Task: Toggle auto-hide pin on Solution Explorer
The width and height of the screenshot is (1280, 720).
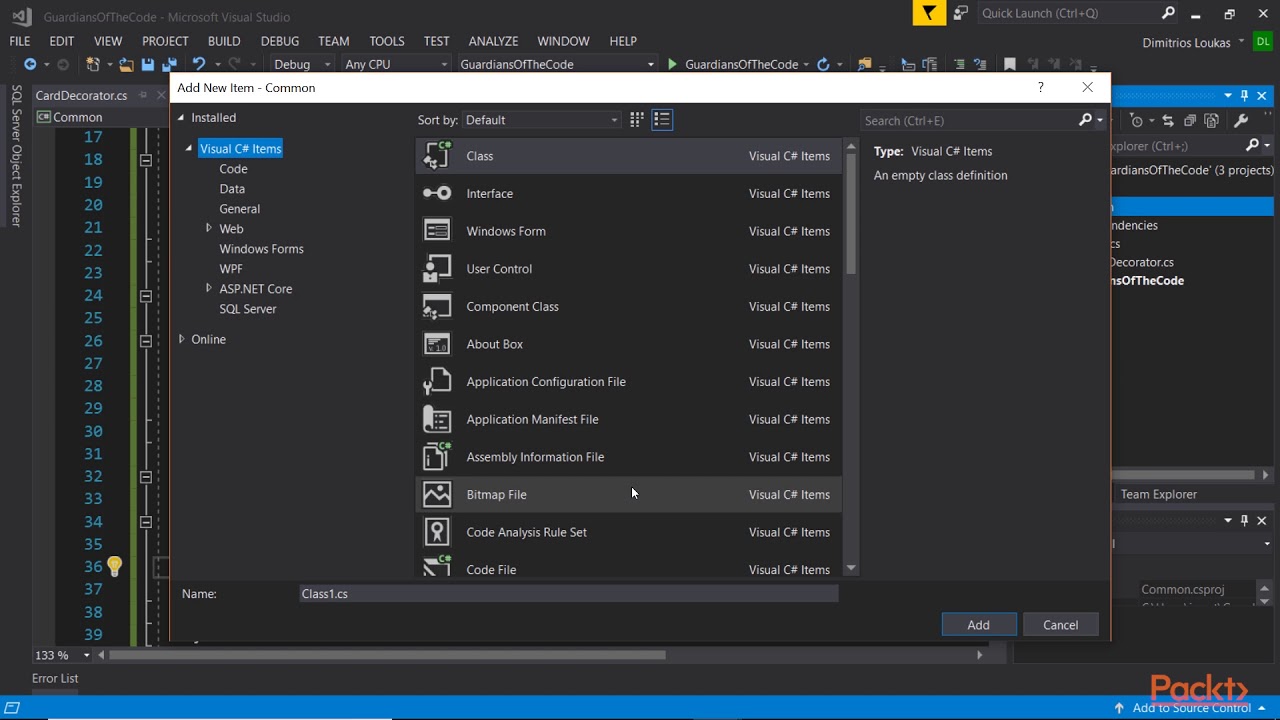Action: pyautogui.click(x=1244, y=95)
